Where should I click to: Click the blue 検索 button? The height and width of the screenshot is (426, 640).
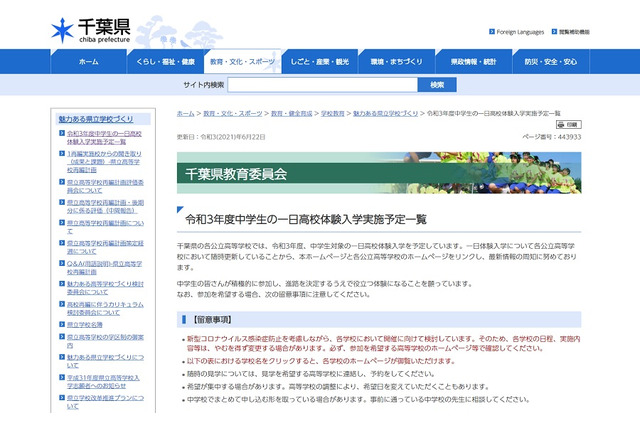437,85
